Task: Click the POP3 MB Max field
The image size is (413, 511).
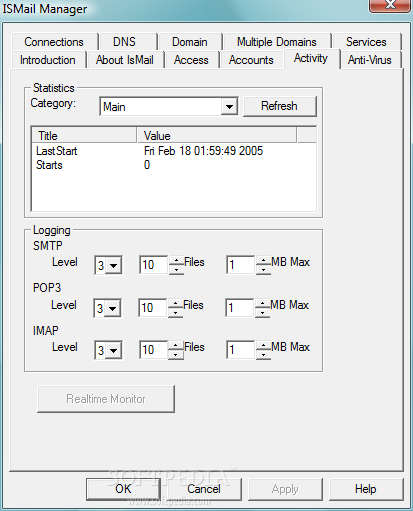Action: click(x=239, y=308)
